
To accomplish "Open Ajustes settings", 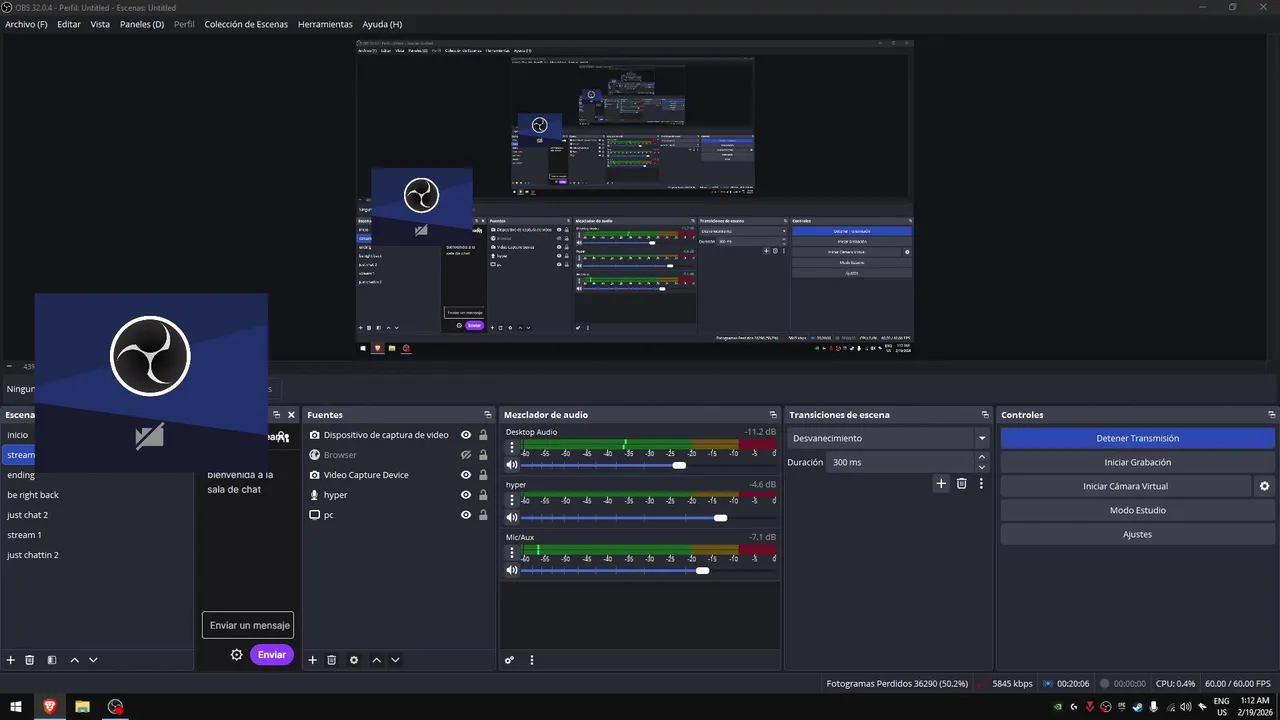I will (1137, 534).
